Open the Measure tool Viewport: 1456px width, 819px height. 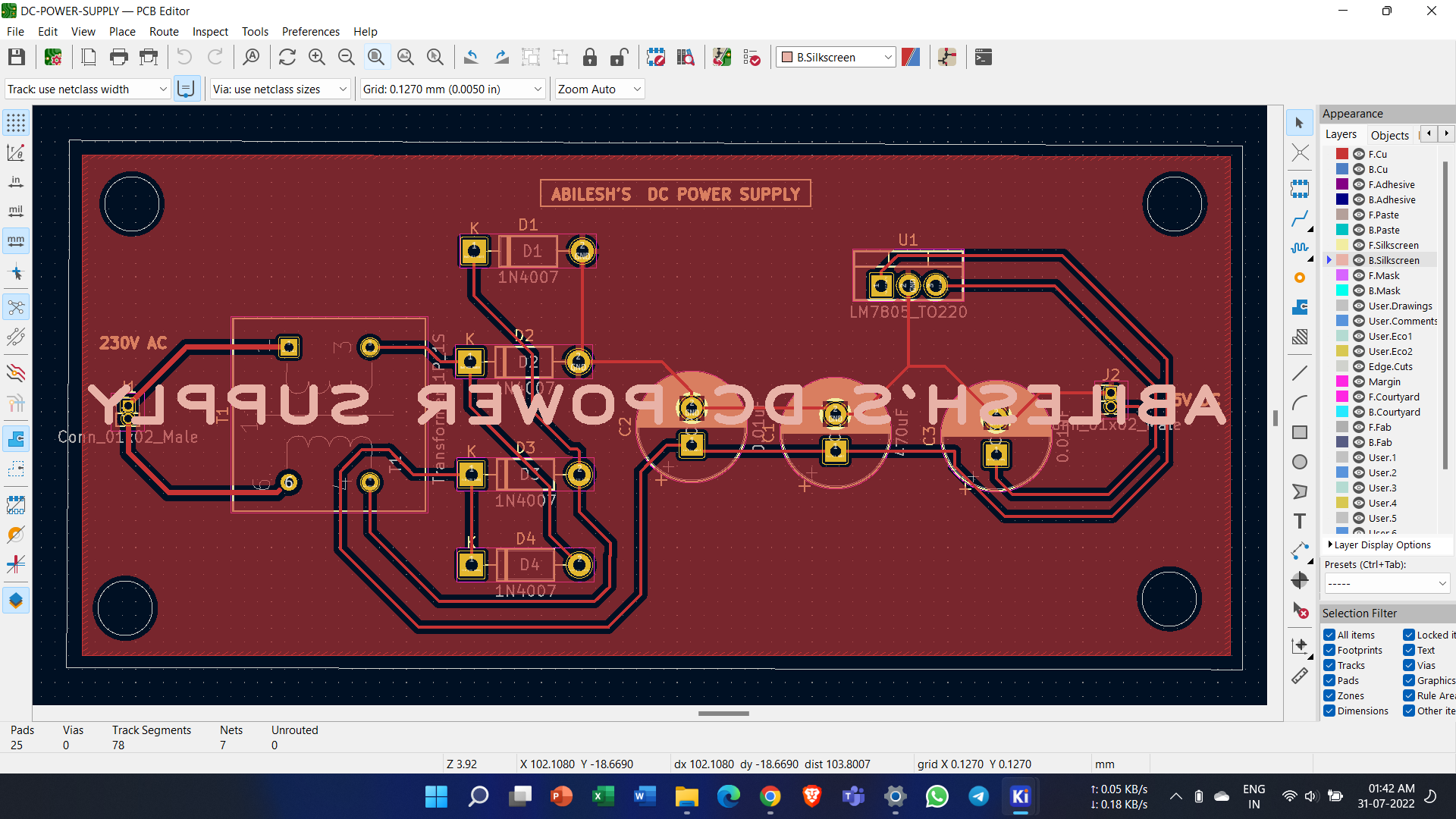(x=1300, y=675)
